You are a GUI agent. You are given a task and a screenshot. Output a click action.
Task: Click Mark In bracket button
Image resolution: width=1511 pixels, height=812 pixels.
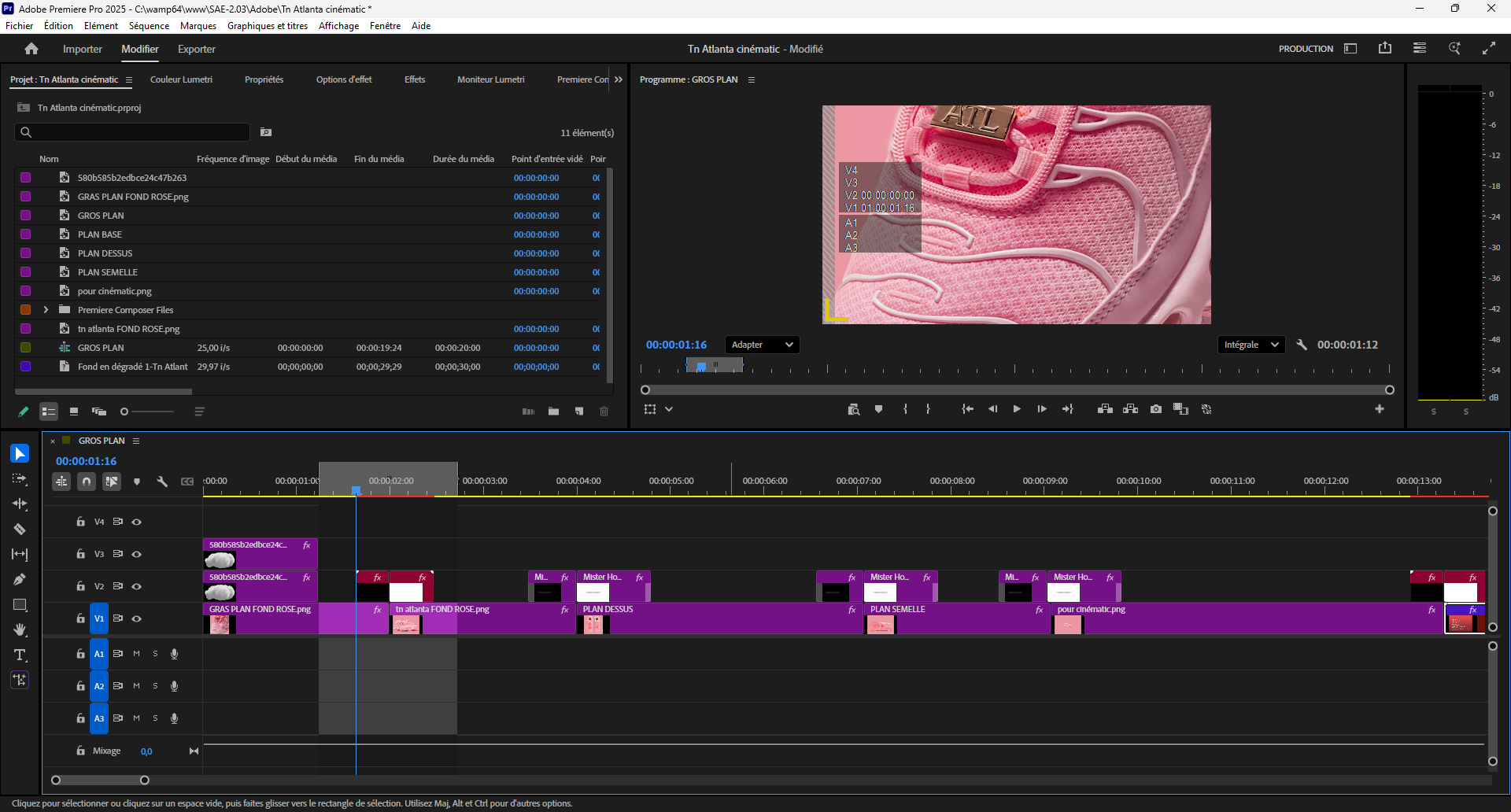pos(905,409)
